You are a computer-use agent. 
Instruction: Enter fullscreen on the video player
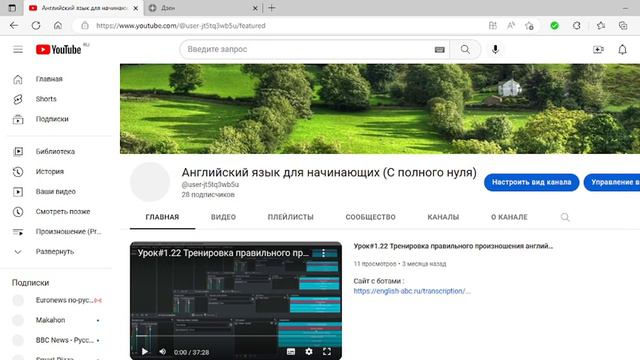pyautogui.click(x=327, y=351)
